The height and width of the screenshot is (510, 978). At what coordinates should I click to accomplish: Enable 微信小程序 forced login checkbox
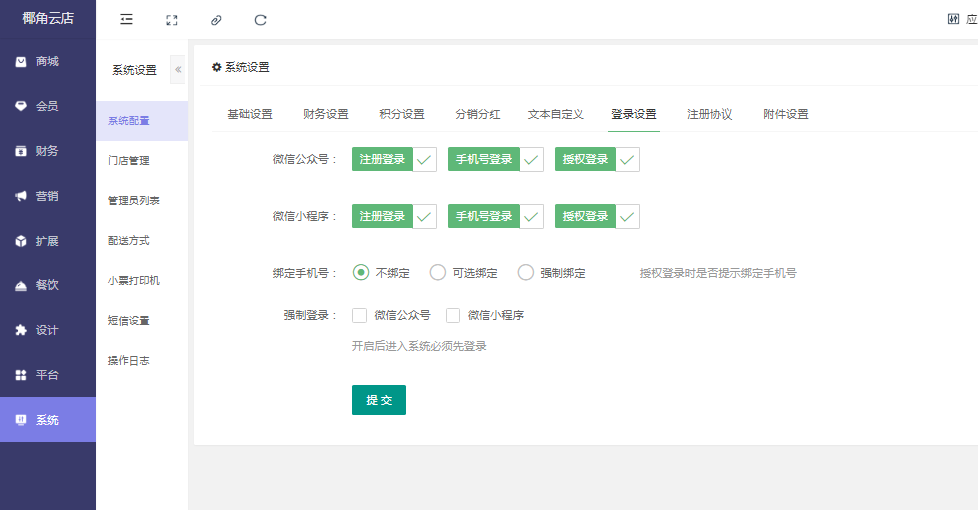(453, 315)
